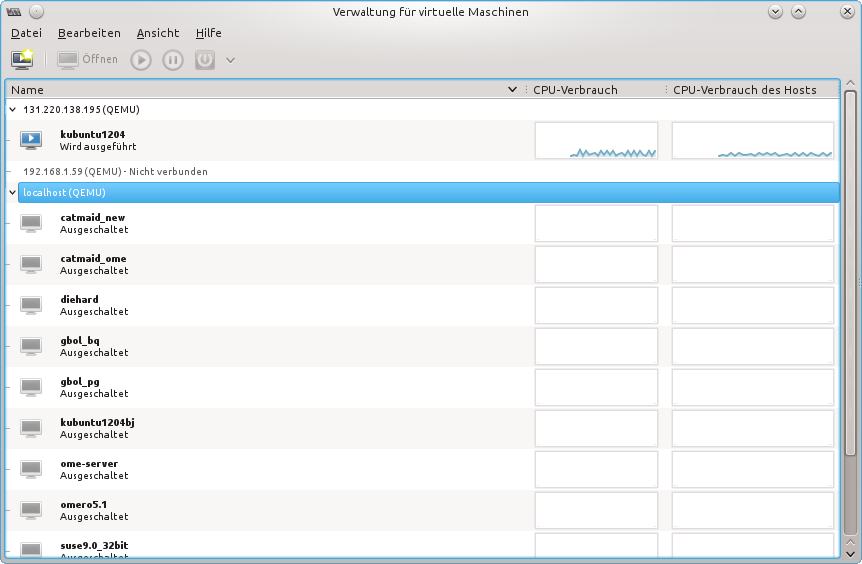Click the Pause VM toolbar icon
Screen dimensions: 862x564
[173, 60]
